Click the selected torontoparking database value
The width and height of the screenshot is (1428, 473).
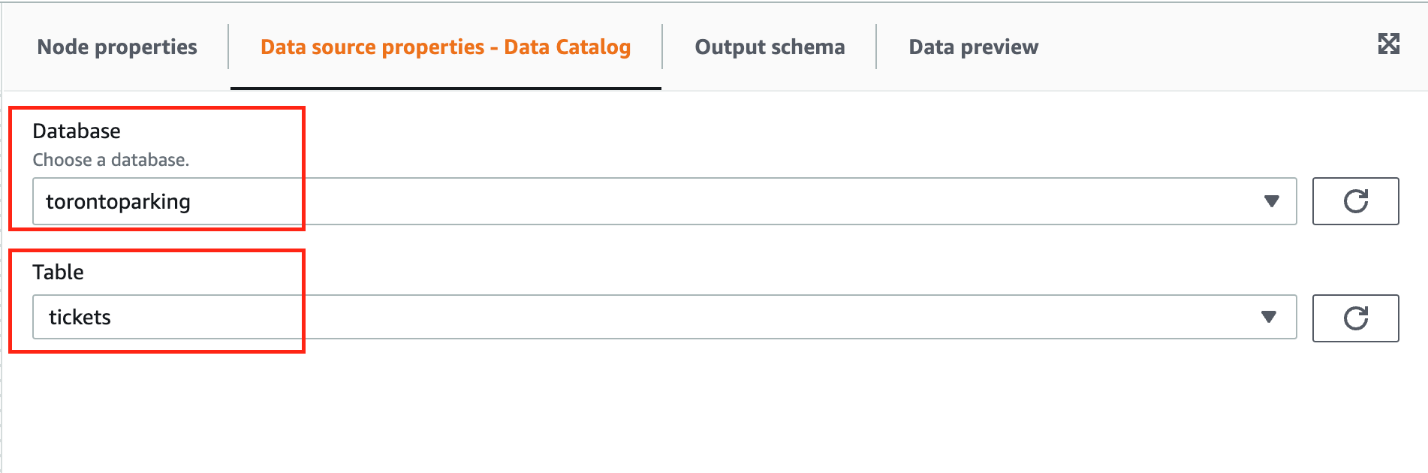[x=118, y=201]
